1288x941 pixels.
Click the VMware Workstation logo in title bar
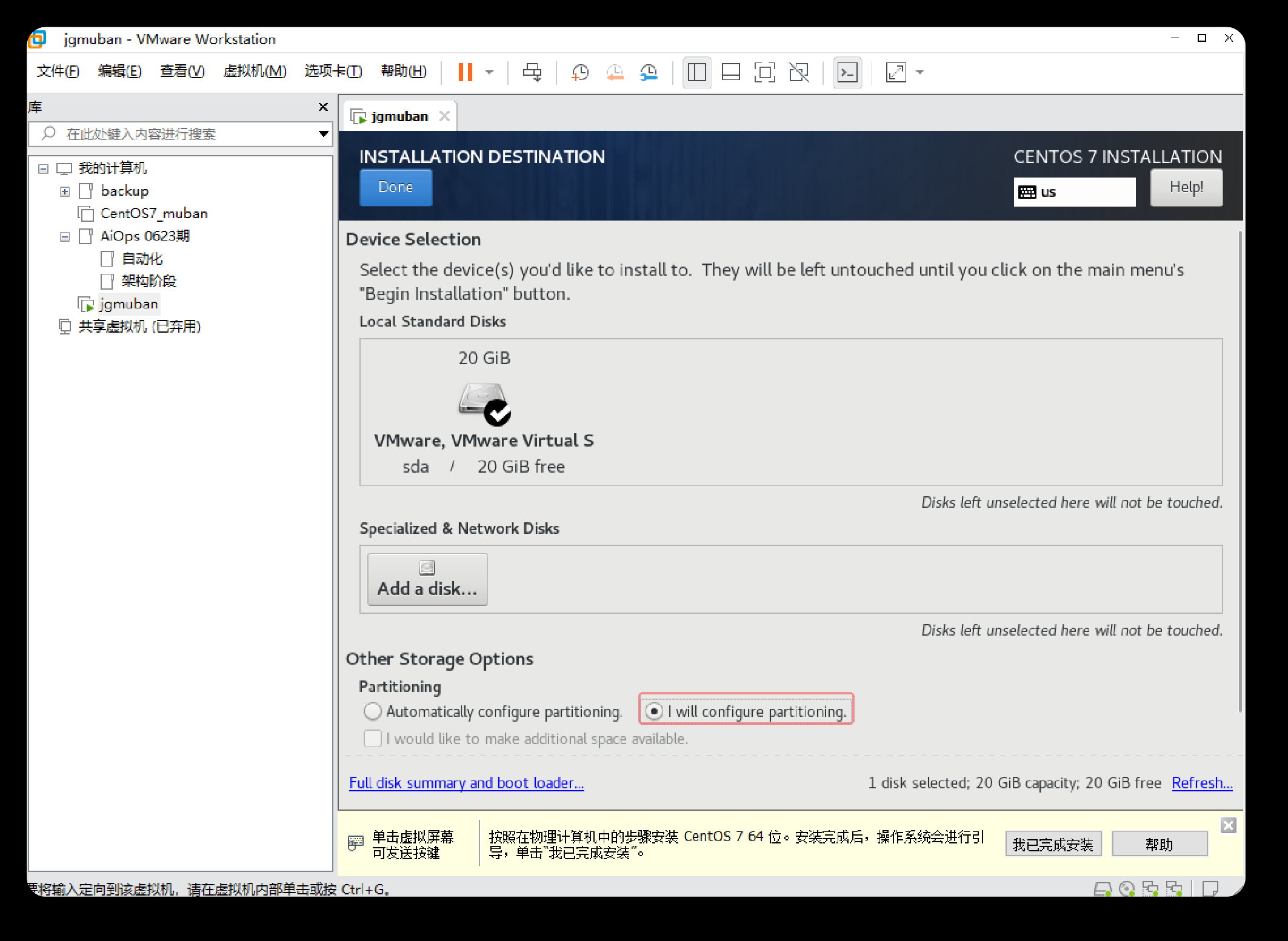point(38,39)
